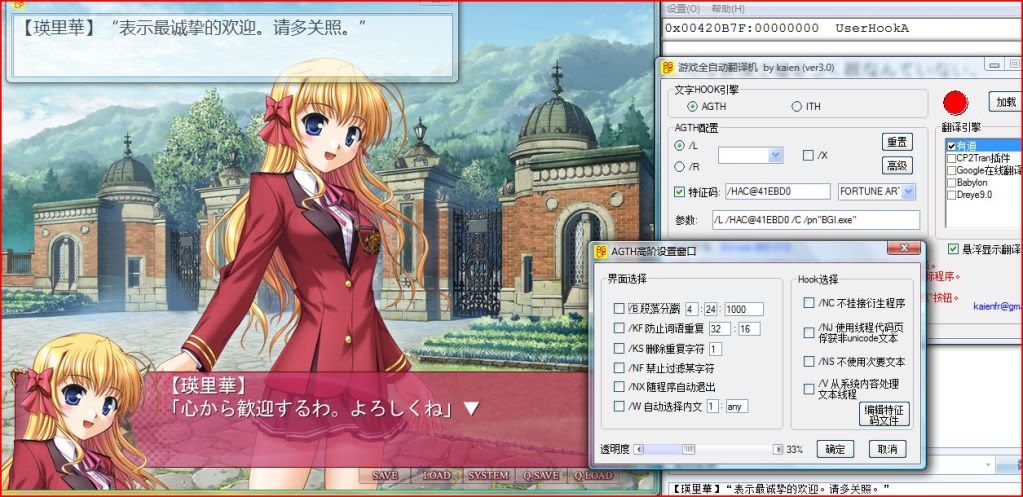Check Google在线翻译 engine
The height and width of the screenshot is (497, 1023).
952,170
